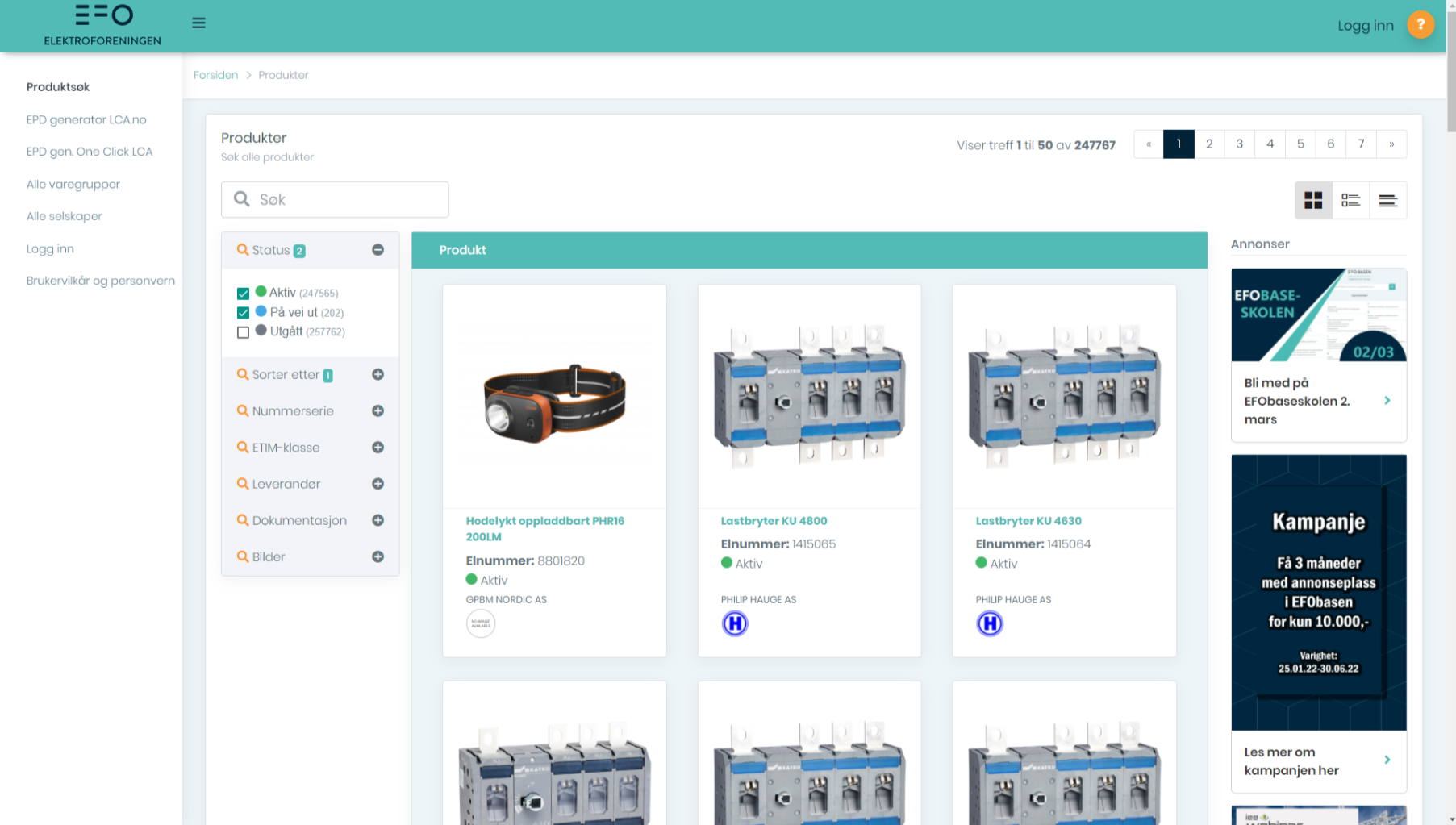Go to page 3 of results
1456x825 pixels.
coord(1239,144)
